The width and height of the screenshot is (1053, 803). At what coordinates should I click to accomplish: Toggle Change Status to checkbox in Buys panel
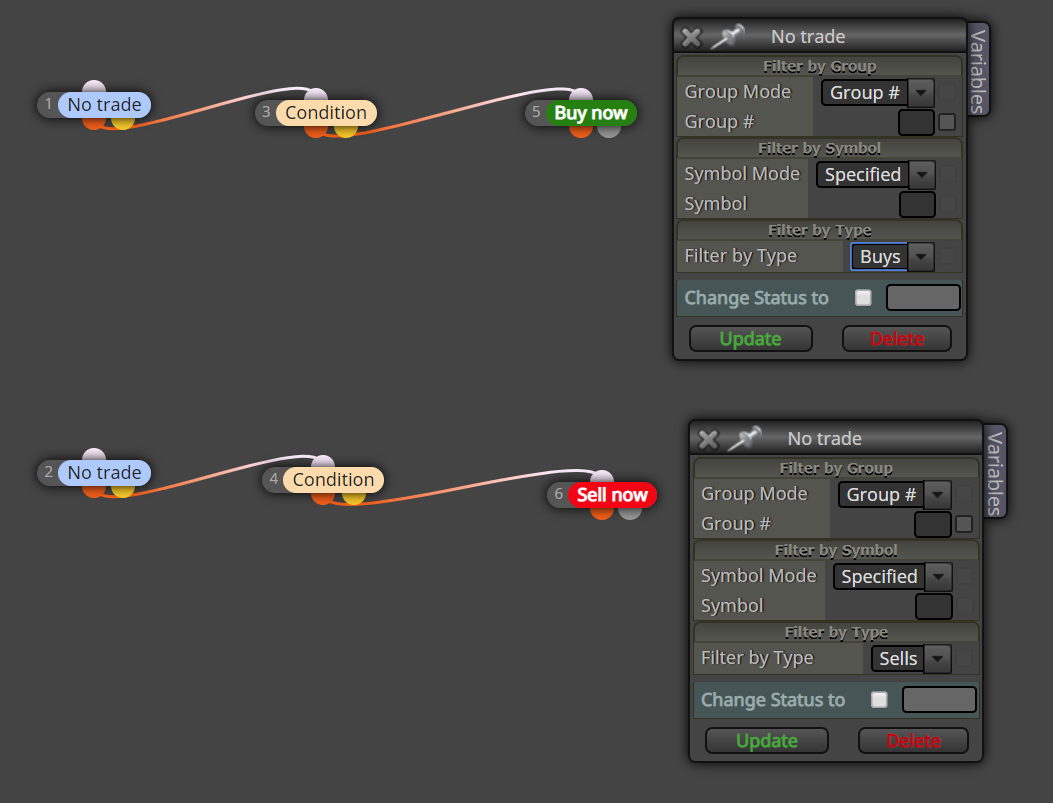click(x=863, y=297)
